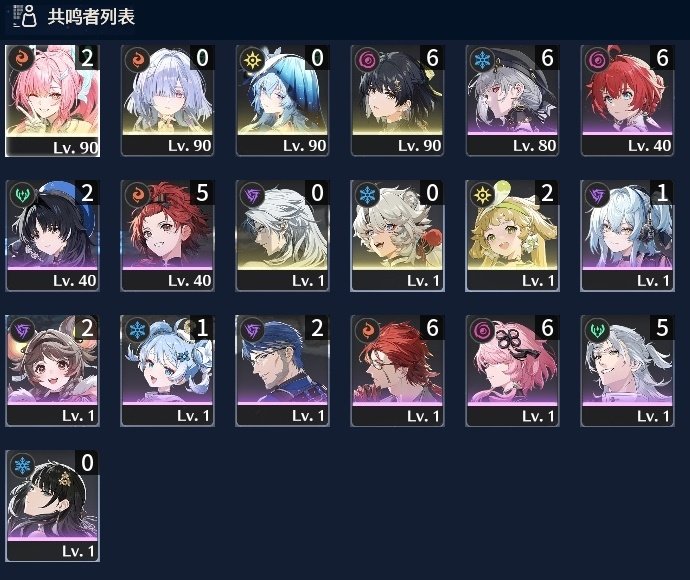Click the sun element icon on blue-haired Lv. 90 card
This screenshot has width=690, height=580.
(x=252, y=59)
